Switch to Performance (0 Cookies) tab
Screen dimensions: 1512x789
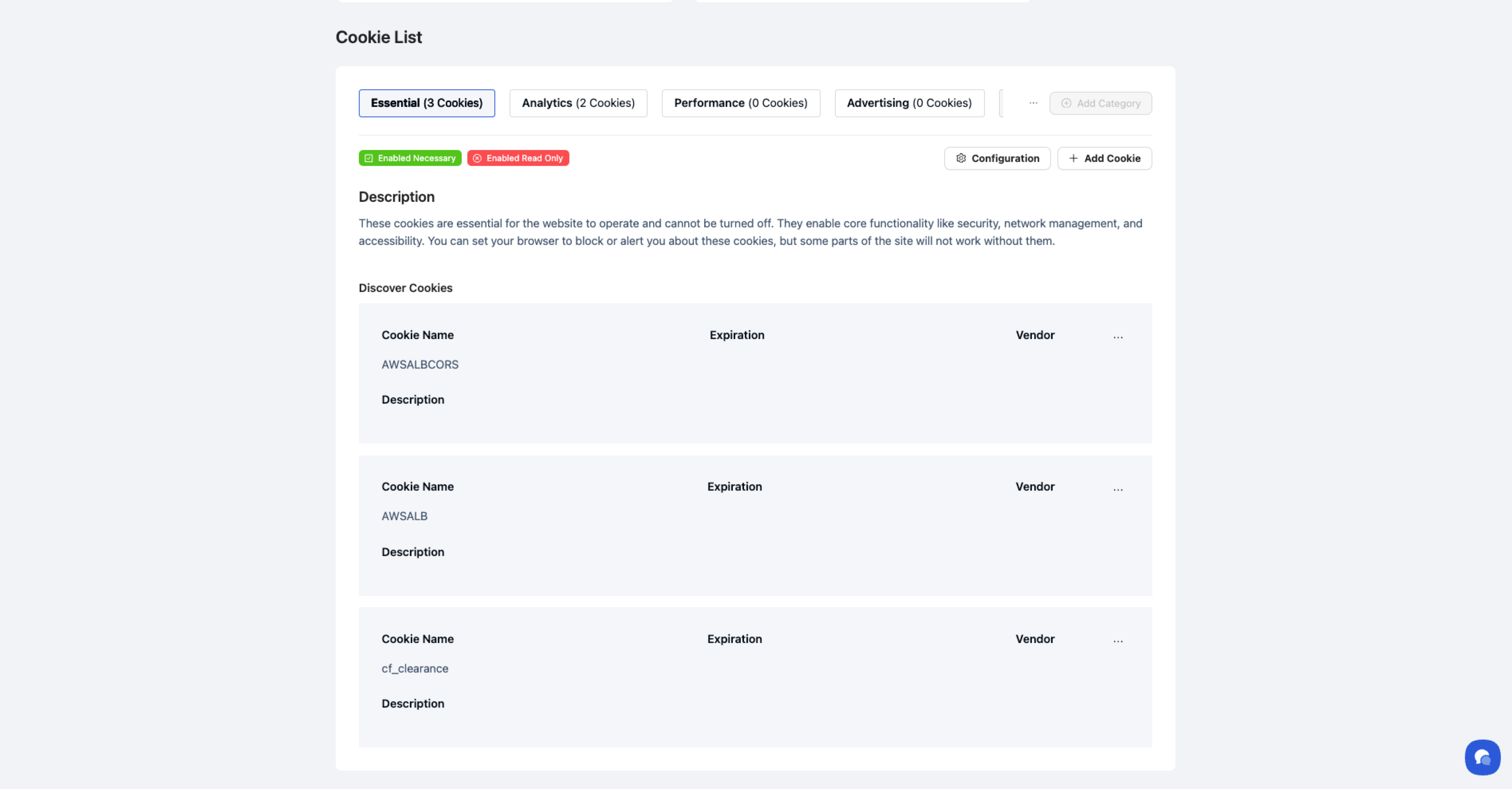click(740, 103)
